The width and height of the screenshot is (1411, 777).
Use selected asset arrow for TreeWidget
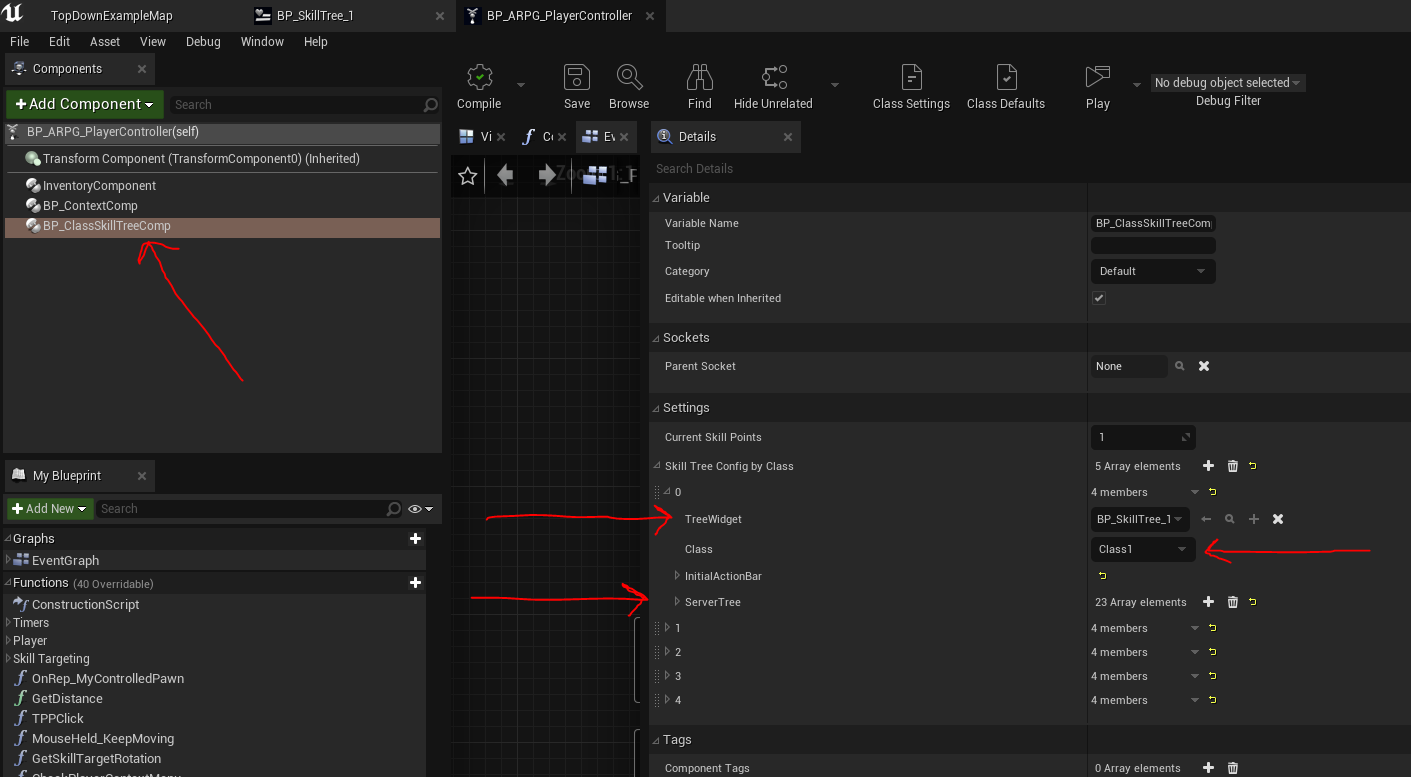click(x=1206, y=519)
